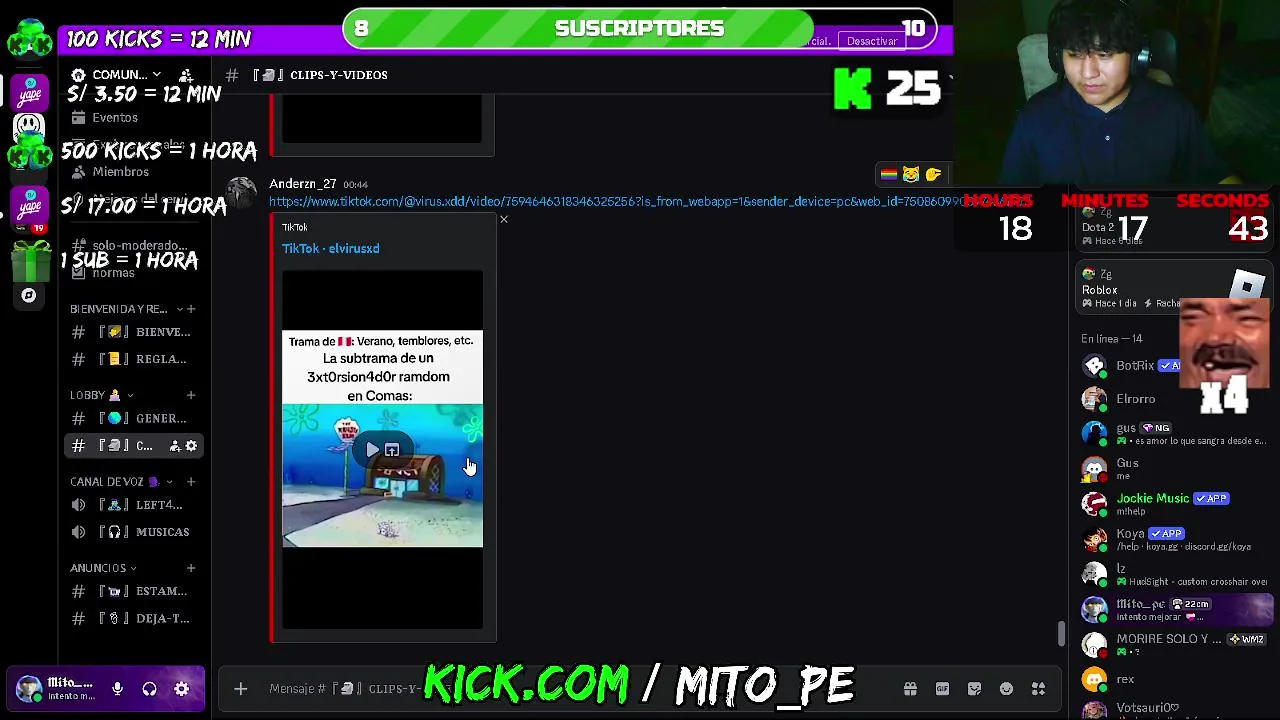Close the TikTok embed preview

click(504, 219)
